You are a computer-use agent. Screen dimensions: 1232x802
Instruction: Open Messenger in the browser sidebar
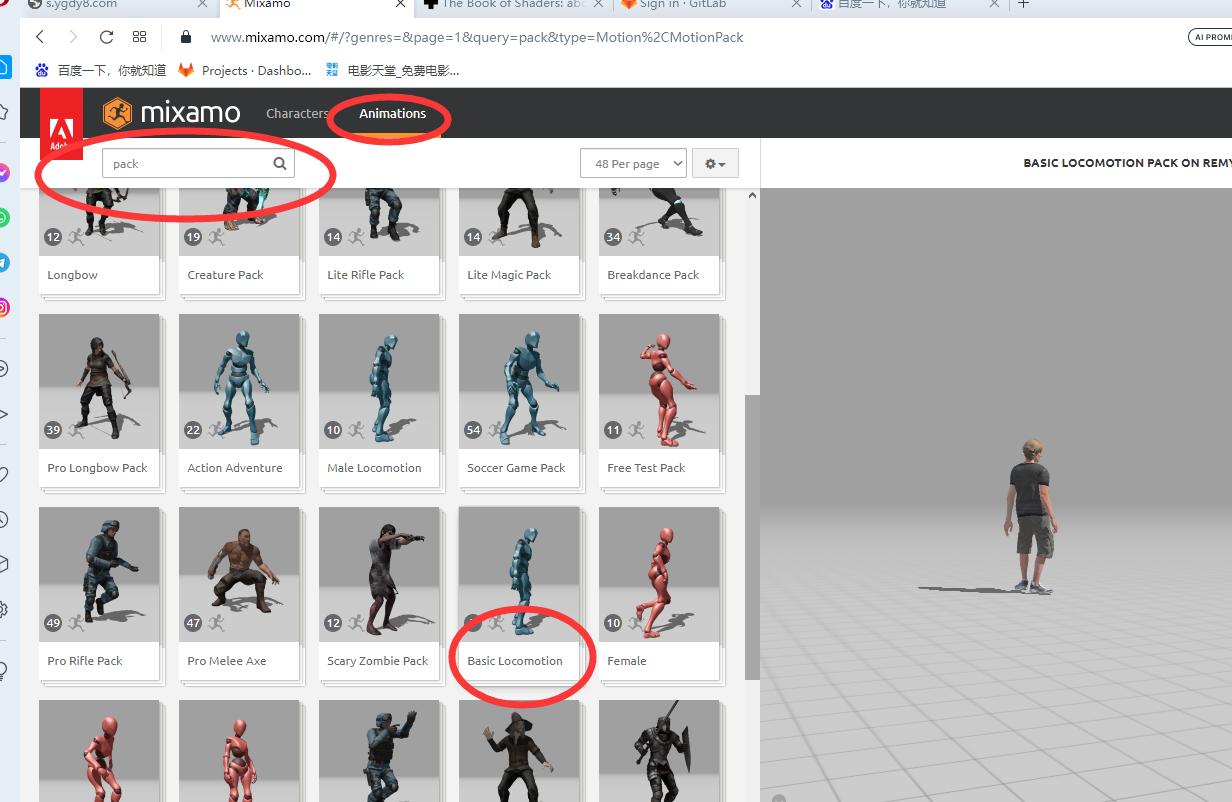4,172
